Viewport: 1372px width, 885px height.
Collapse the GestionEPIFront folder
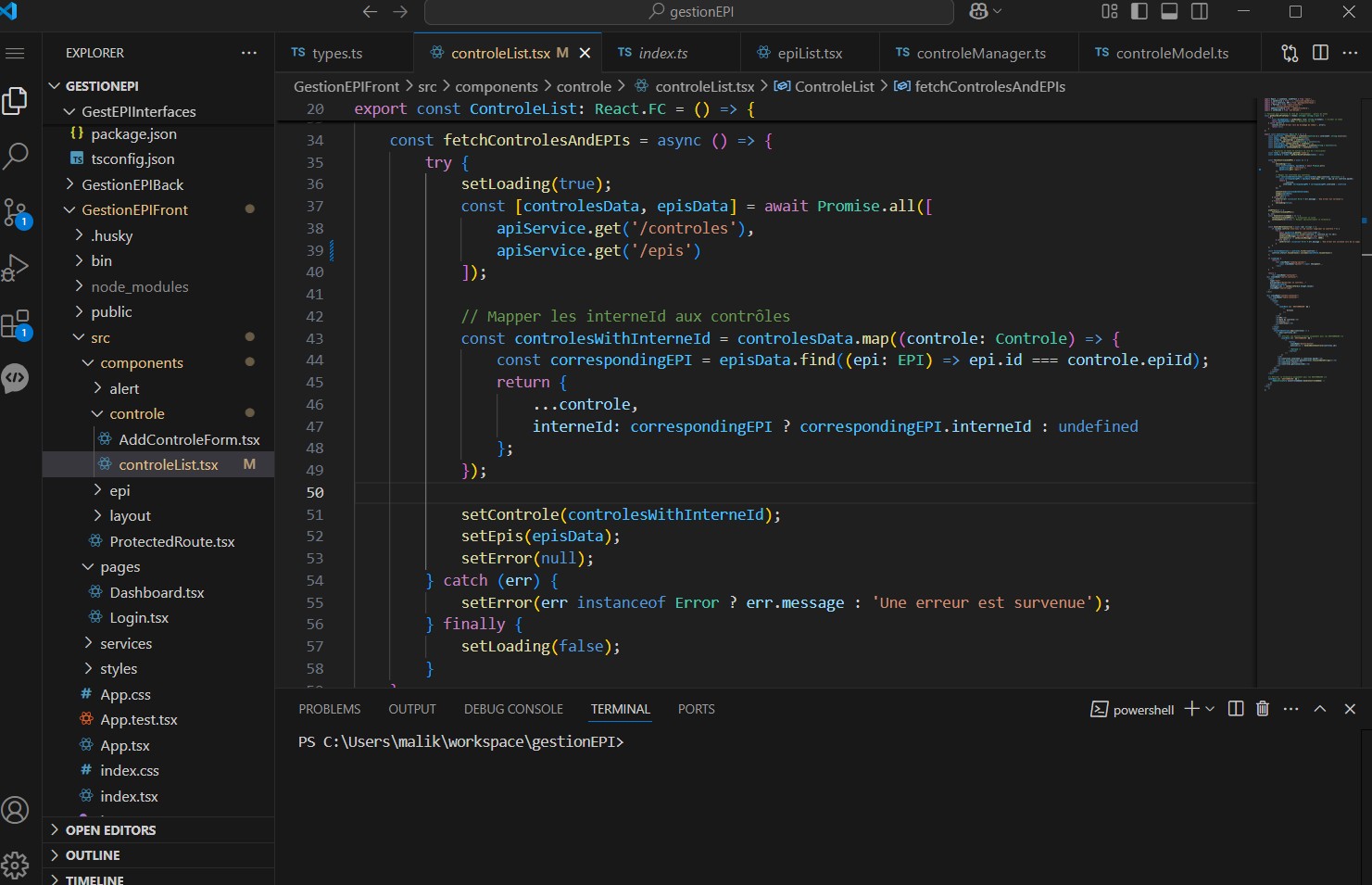click(x=158, y=209)
